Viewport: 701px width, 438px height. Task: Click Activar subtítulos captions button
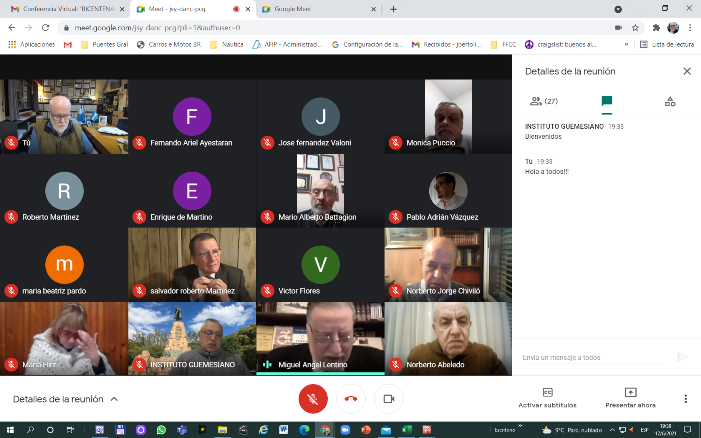click(x=547, y=397)
